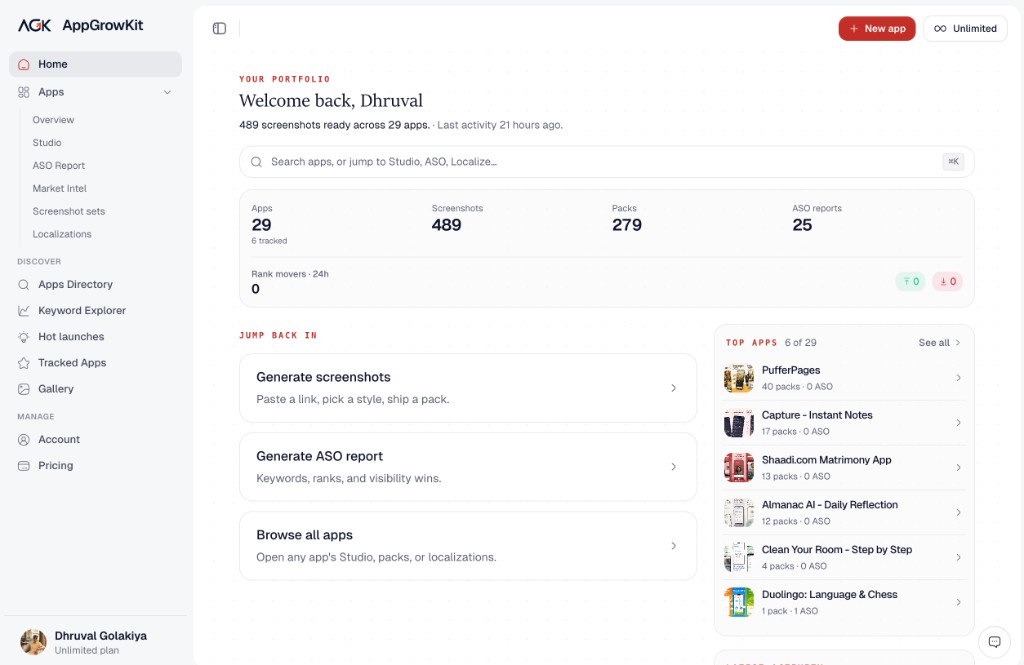Screen dimensions: 1024x665
Task: Click the red rank down badge
Action: click(947, 282)
